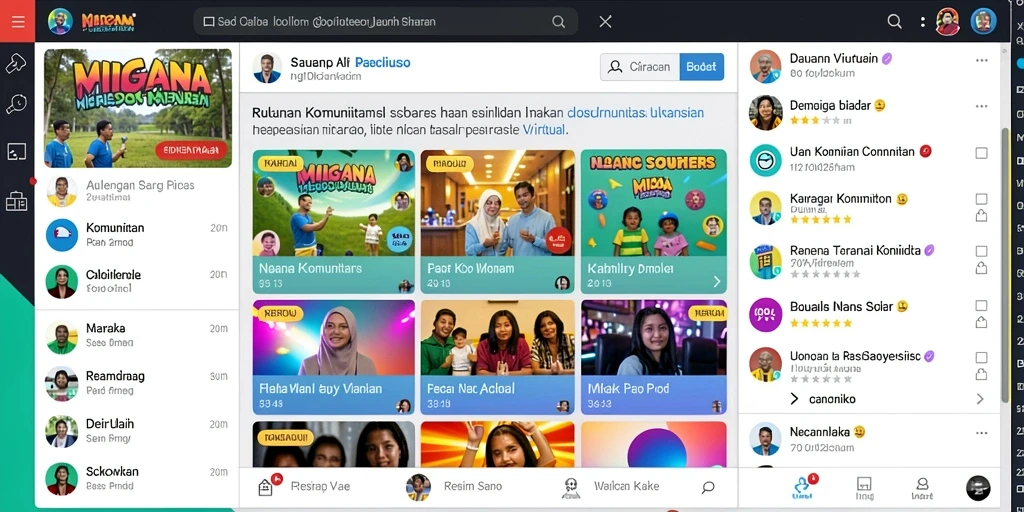Click the clock search icon in sidebar
Image resolution: width=1024 pixels, height=512 pixels.
pyautogui.click(x=16, y=104)
